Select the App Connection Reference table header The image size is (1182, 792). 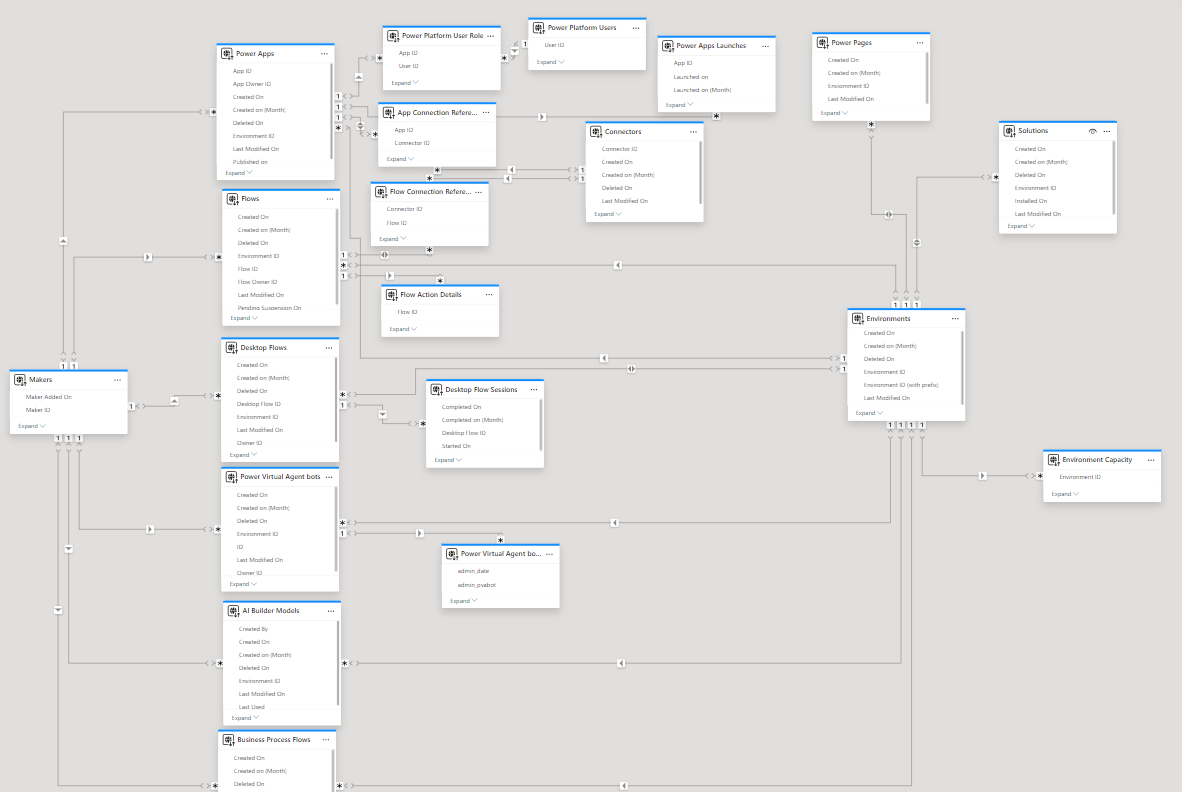coord(437,112)
